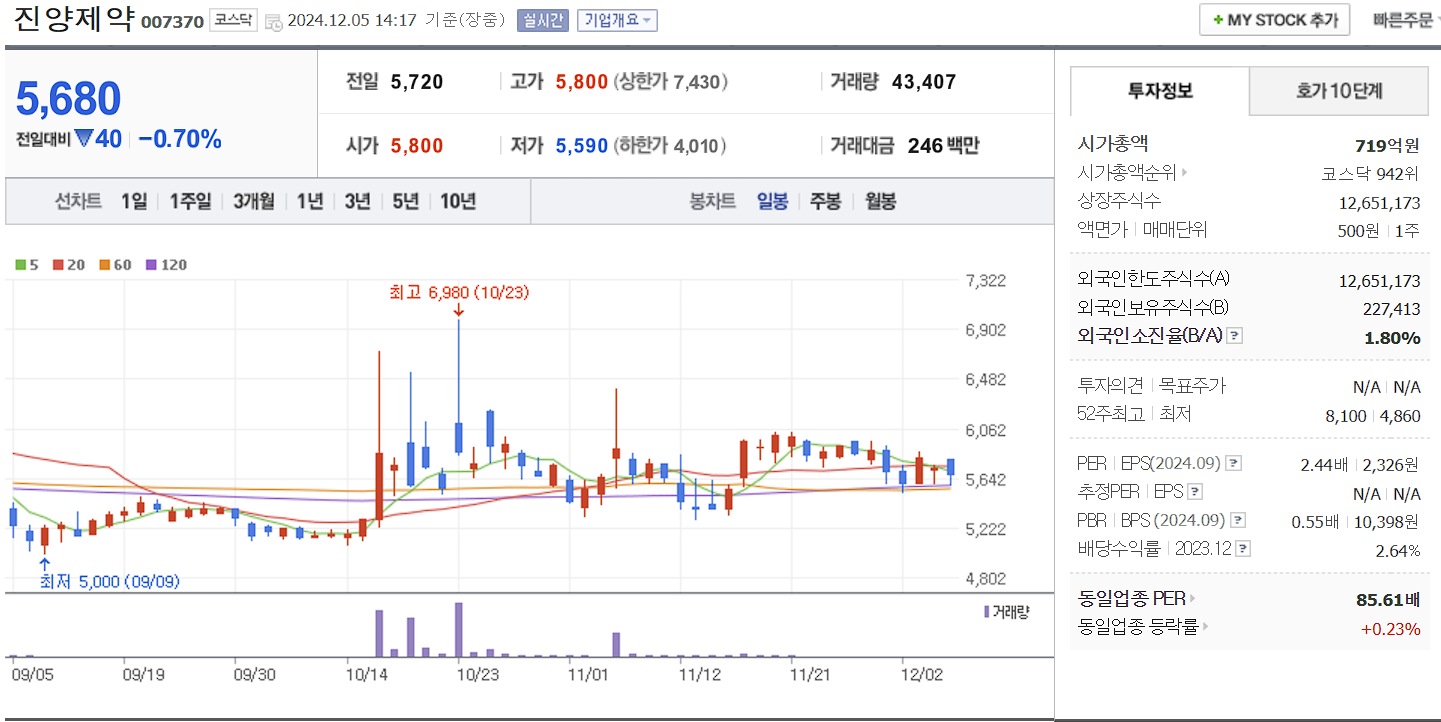
Task: Enable the 실시간 real-time mode
Action: [542, 20]
